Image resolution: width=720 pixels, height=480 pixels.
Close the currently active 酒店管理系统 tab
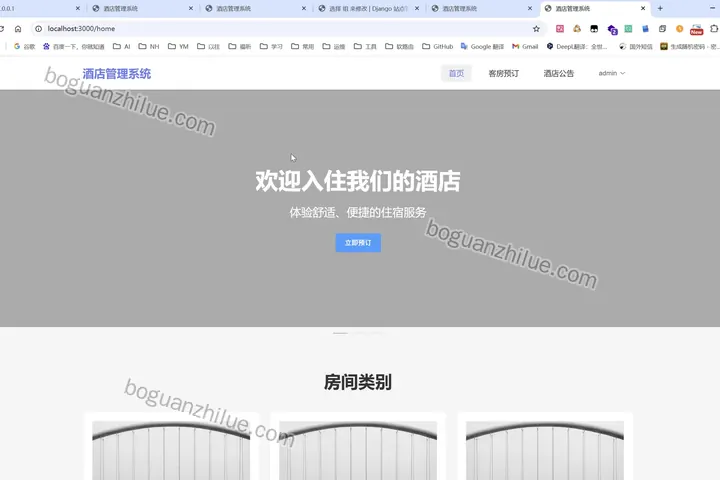pyautogui.click(x=643, y=8)
